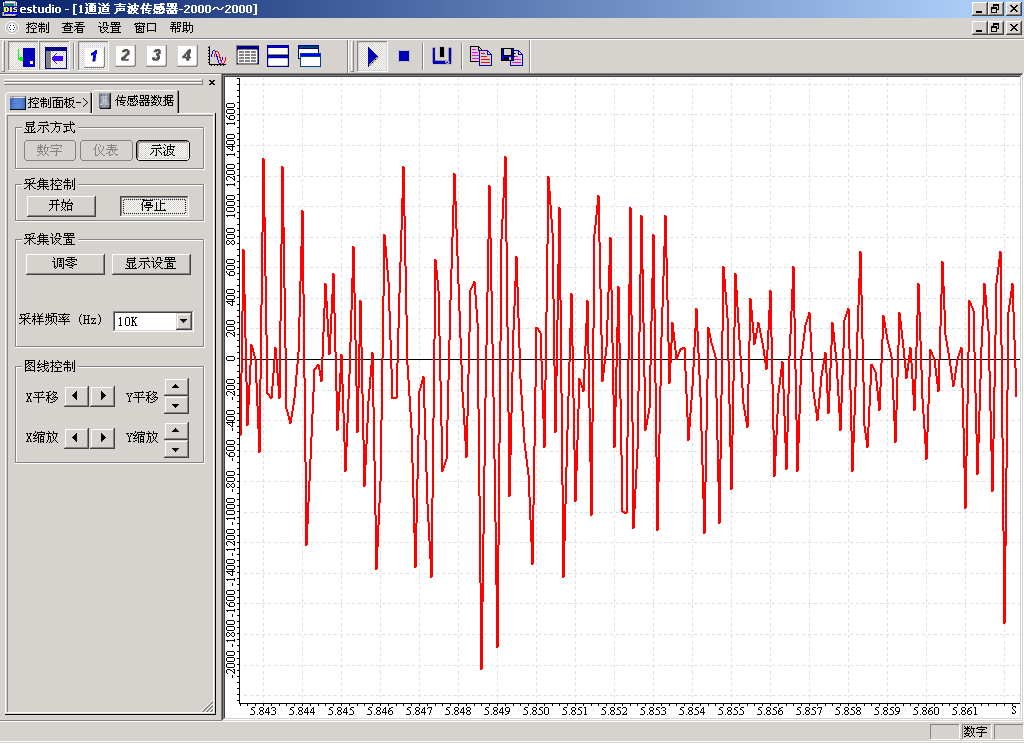This screenshot has height=743, width=1024.
Task: Click the copy data toolbar icon
Action: (481, 56)
